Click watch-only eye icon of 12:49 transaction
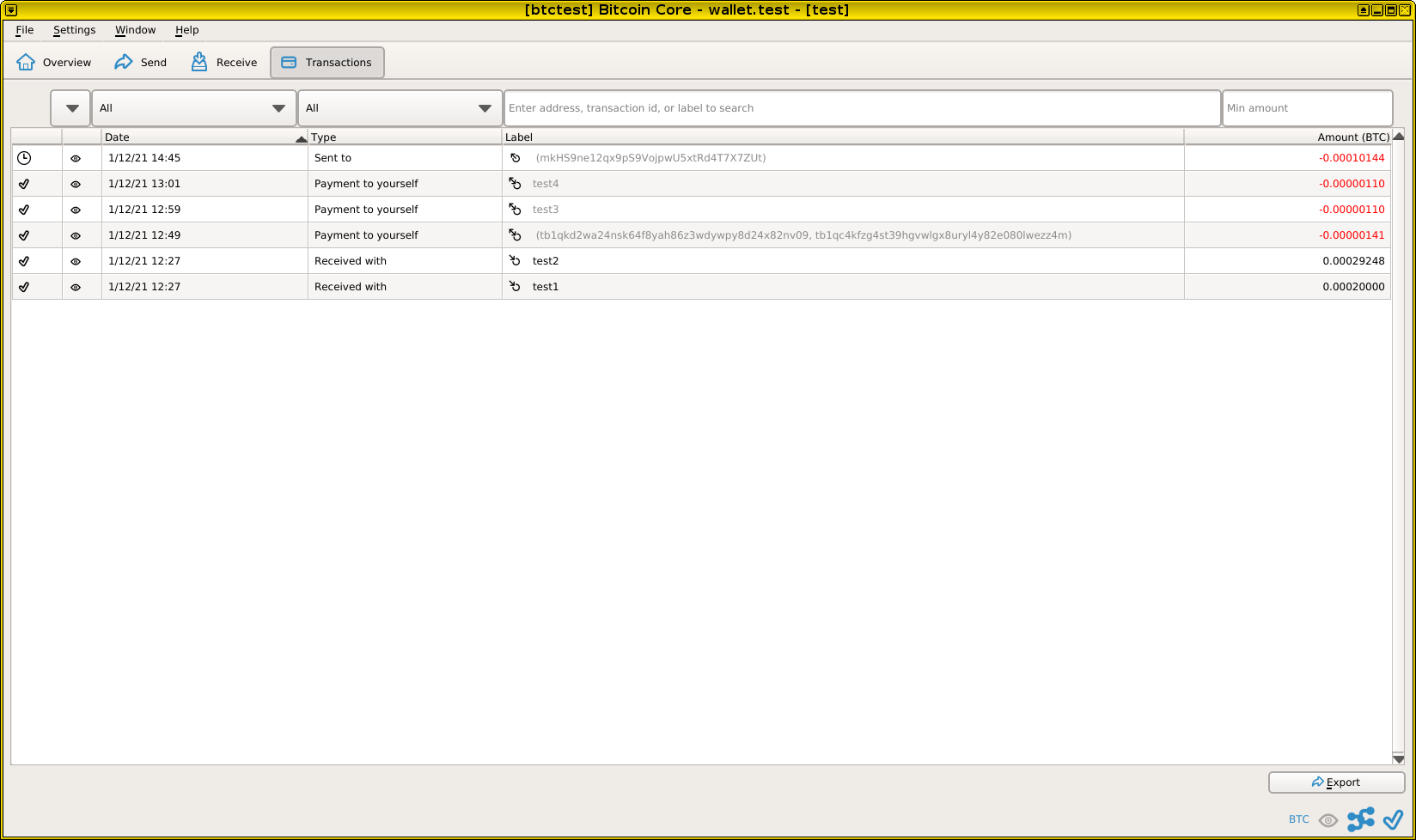This screenshot has height=840, width=1416. coord(76,236)
